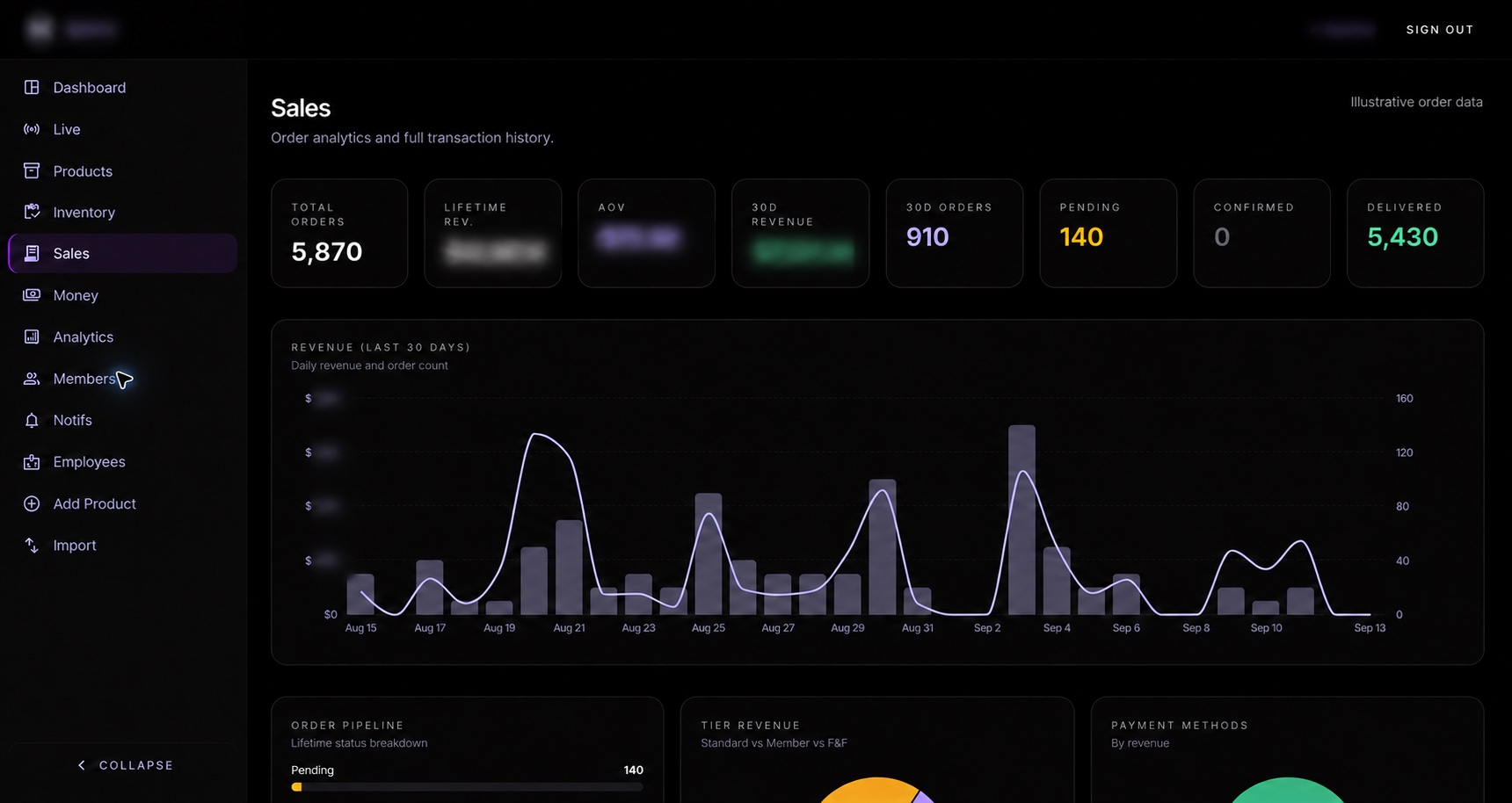This screenshot has width=1512, height=803.
Task: Open the Money section
Action: tap(123, 295)
